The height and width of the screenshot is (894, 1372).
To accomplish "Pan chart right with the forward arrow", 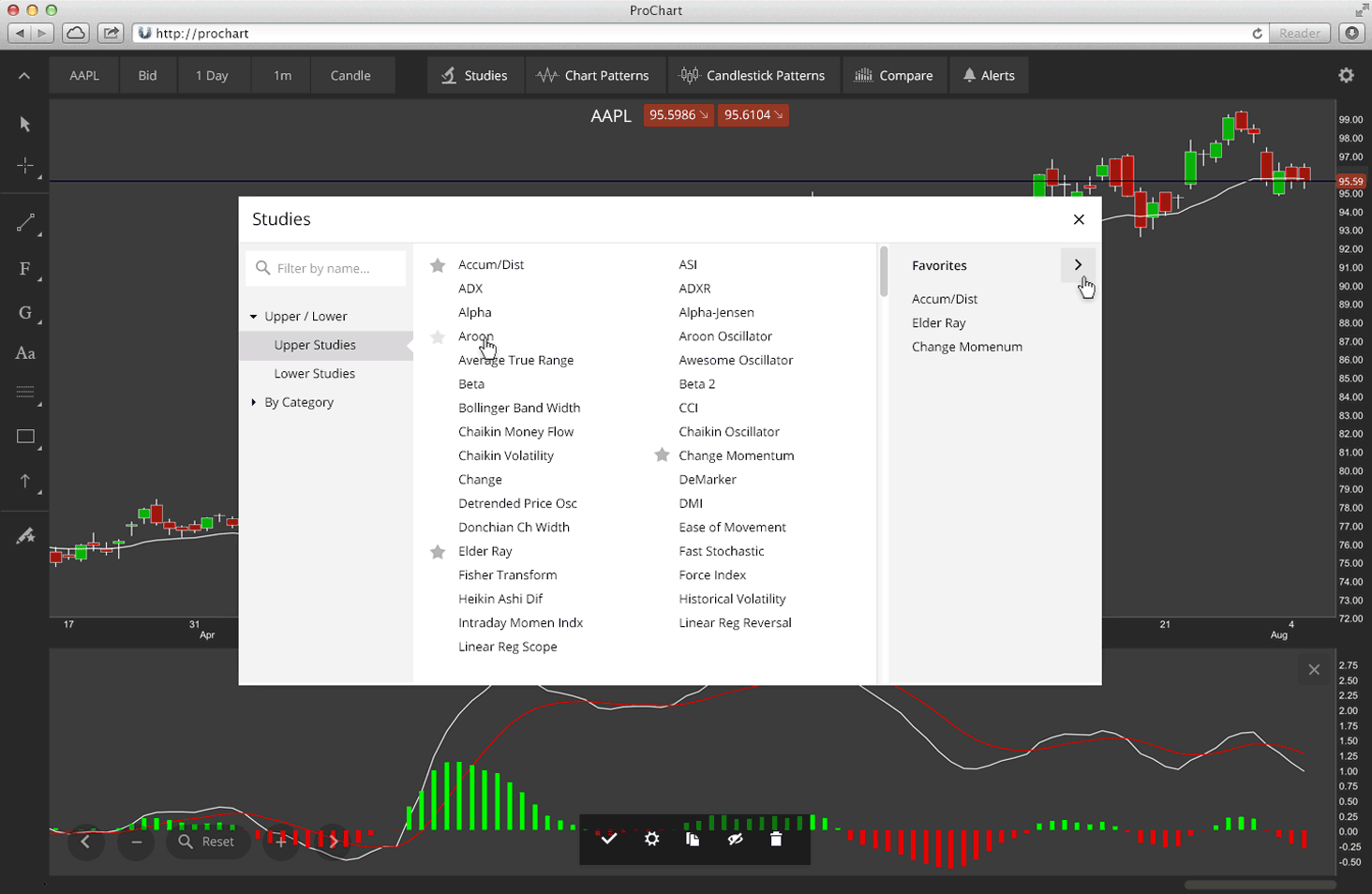I will pos(333,842).
